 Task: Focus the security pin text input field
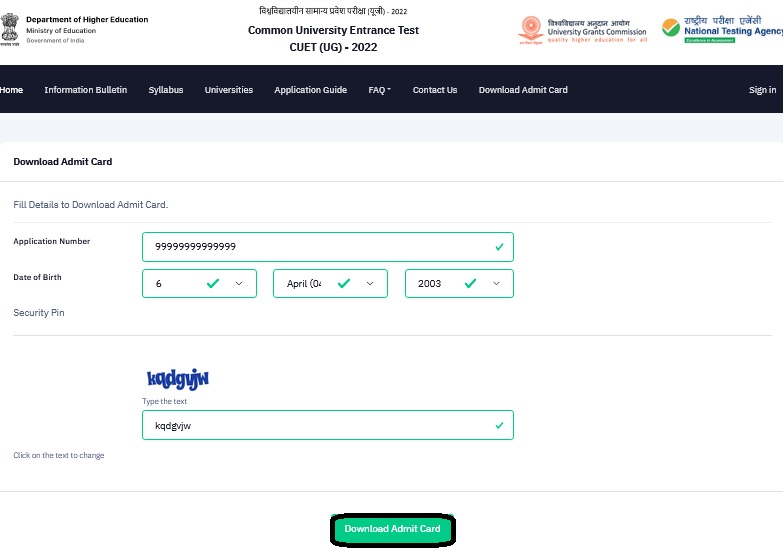tap(328, 426)
